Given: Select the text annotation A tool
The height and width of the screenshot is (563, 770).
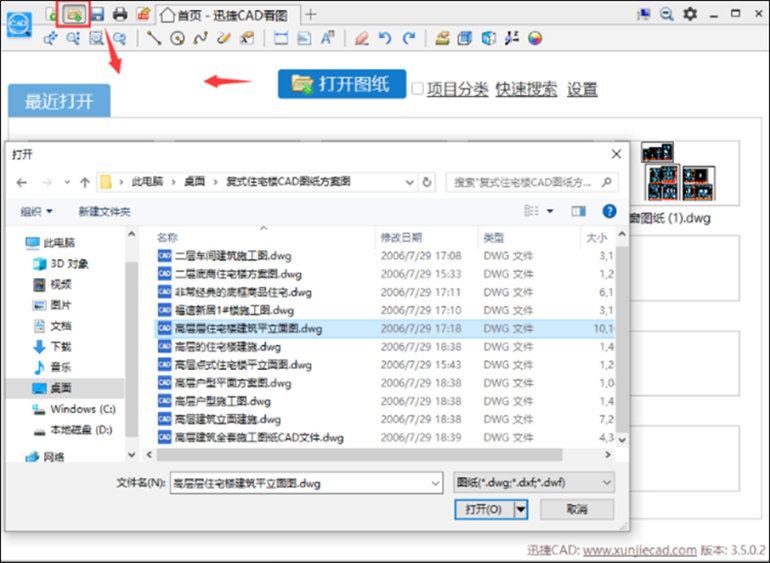Looking at the screenshot, I should coord(328,38).
